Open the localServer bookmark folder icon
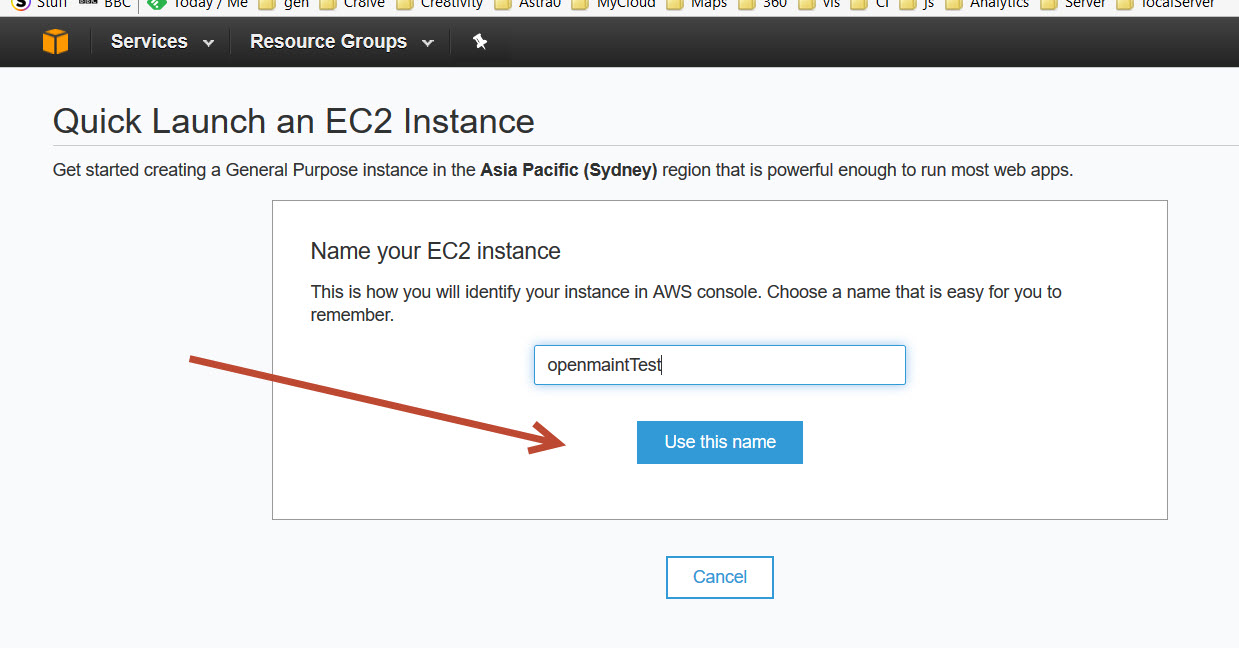This screenshot has height=648, width=1239. (x=1124, y=4)
